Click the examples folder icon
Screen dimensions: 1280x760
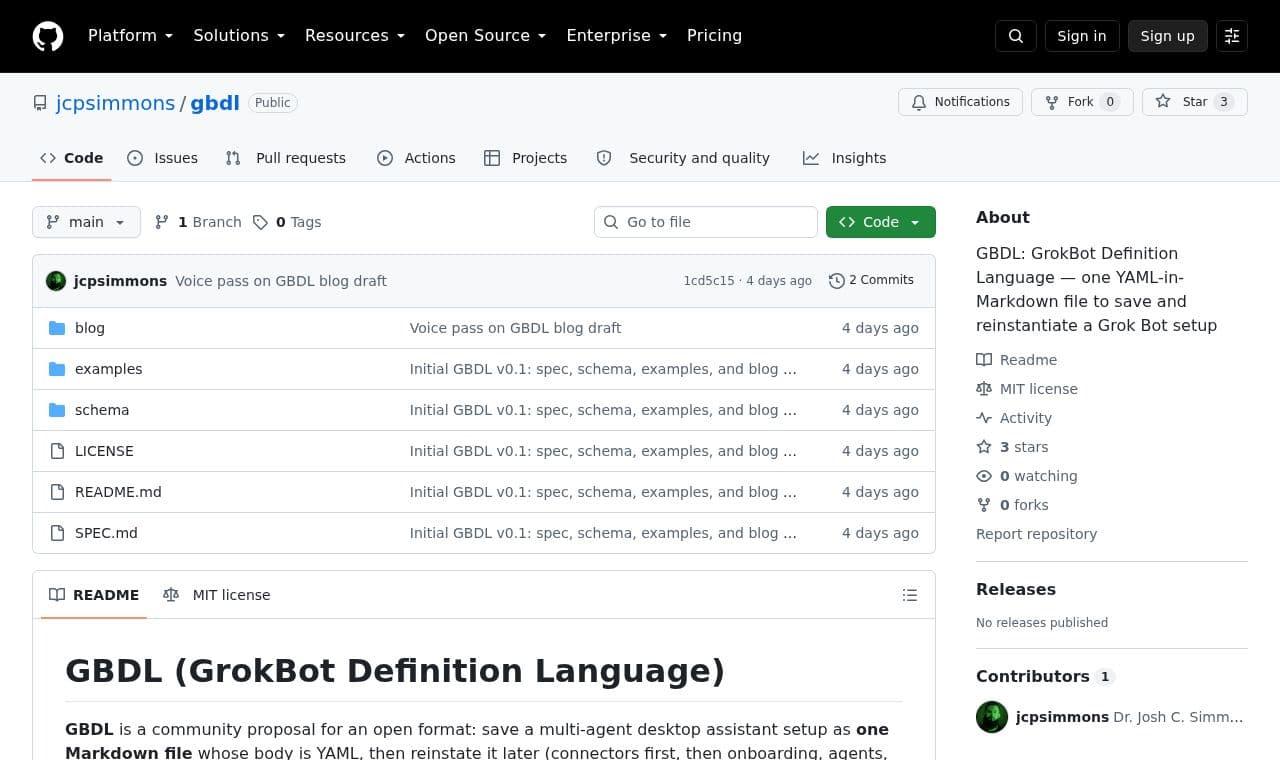tap(57, 369)
